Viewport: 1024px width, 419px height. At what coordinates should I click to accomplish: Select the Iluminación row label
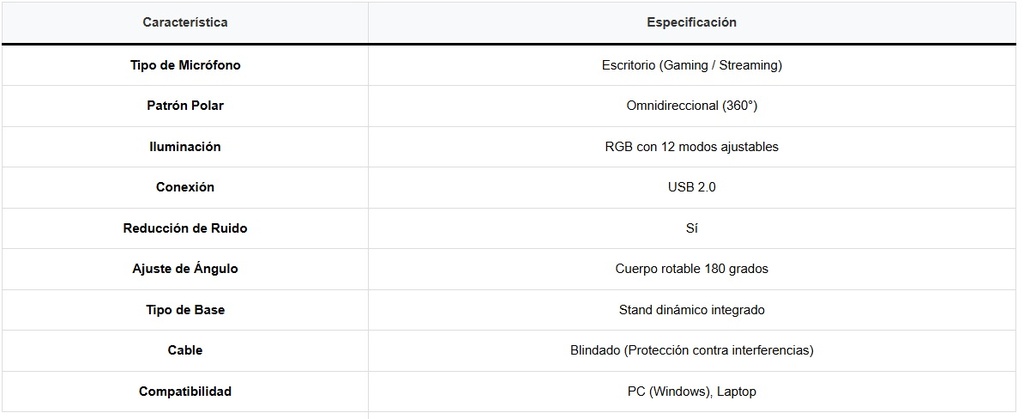[185, 146]
